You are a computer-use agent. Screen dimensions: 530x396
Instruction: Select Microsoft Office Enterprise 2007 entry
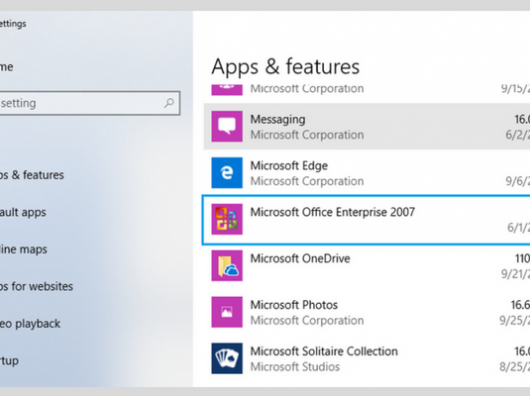[366, 219]
